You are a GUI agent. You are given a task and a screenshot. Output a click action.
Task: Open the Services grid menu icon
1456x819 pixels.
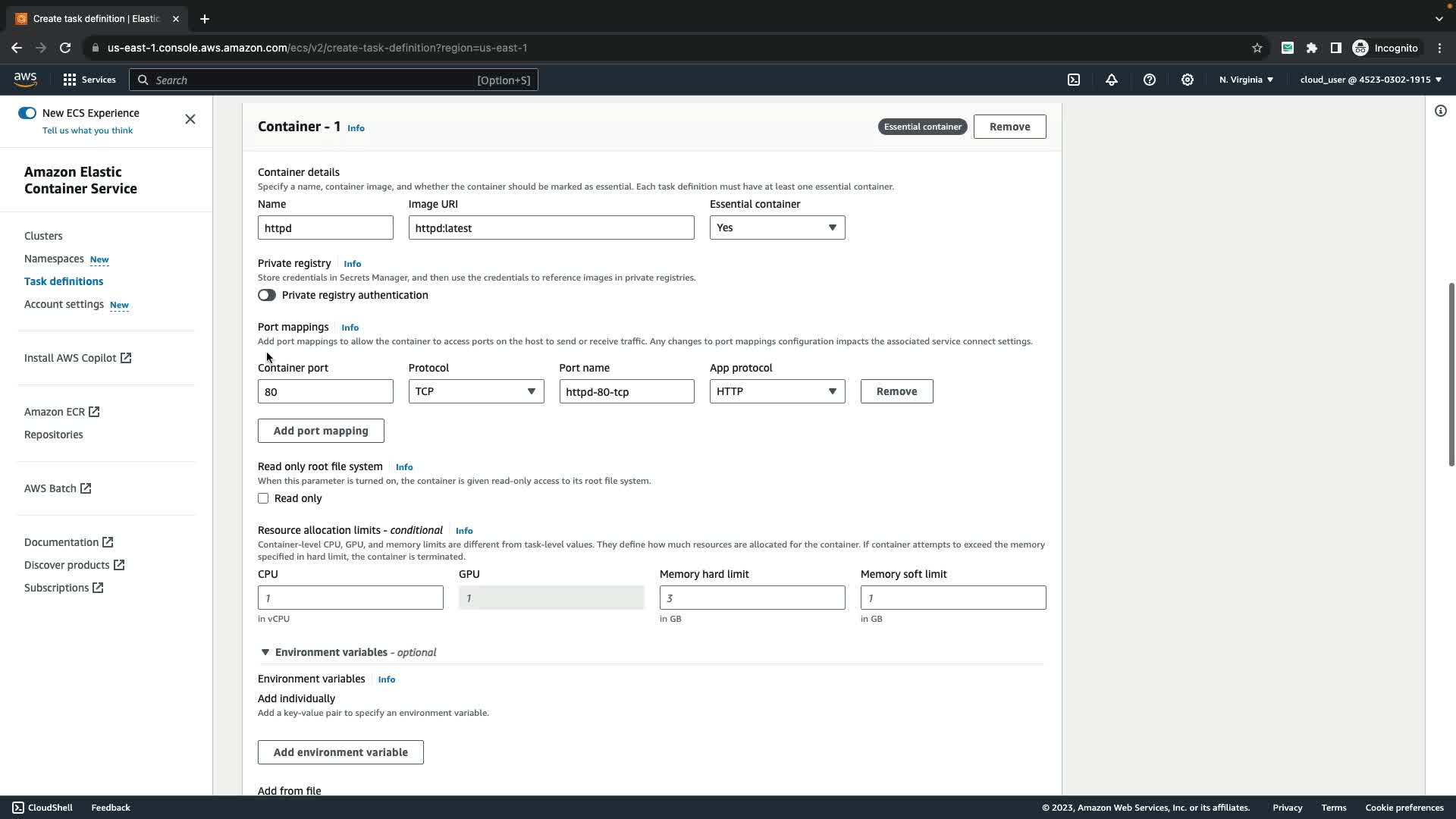point(70,80)
